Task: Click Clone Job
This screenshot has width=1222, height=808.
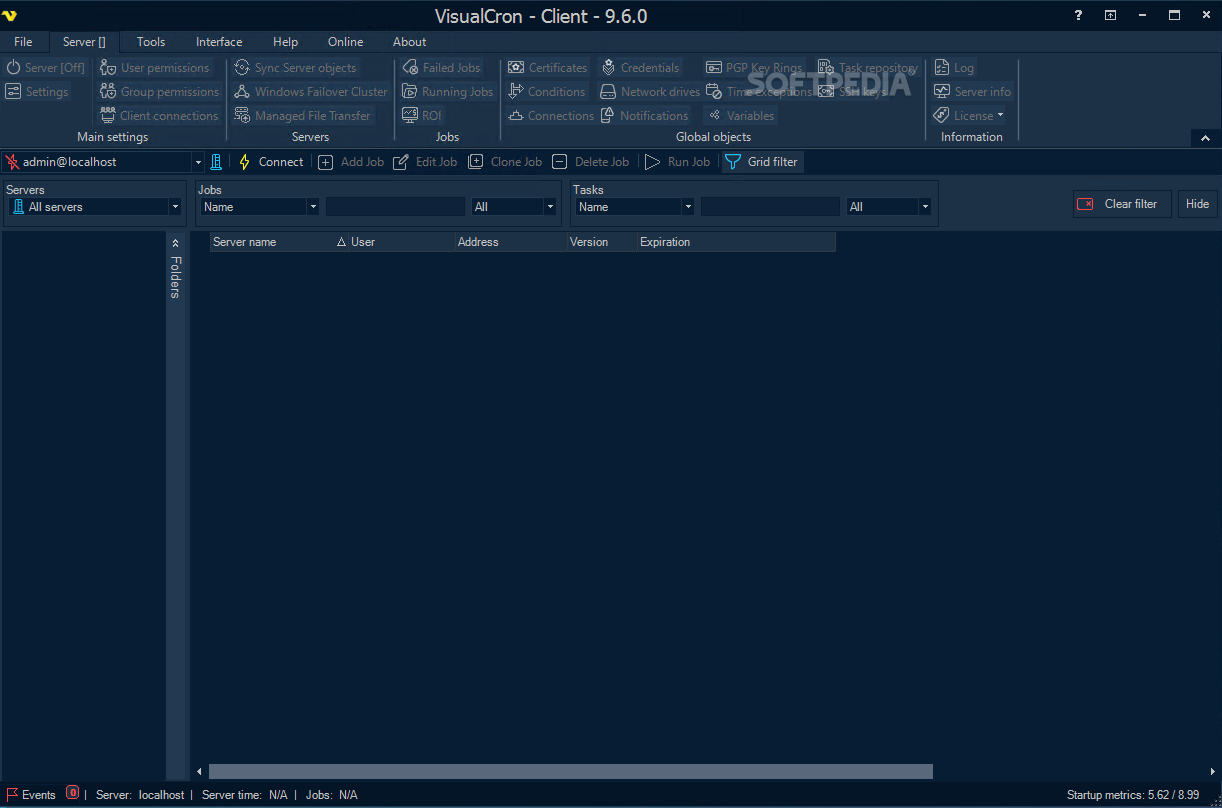Action: tap(505, 162)
